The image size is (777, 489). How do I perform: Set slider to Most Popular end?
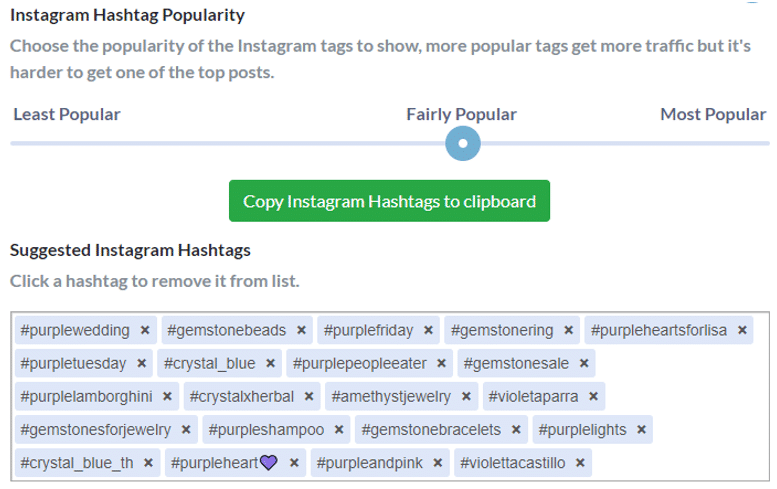pyautogui.click(x=767, y=143)
